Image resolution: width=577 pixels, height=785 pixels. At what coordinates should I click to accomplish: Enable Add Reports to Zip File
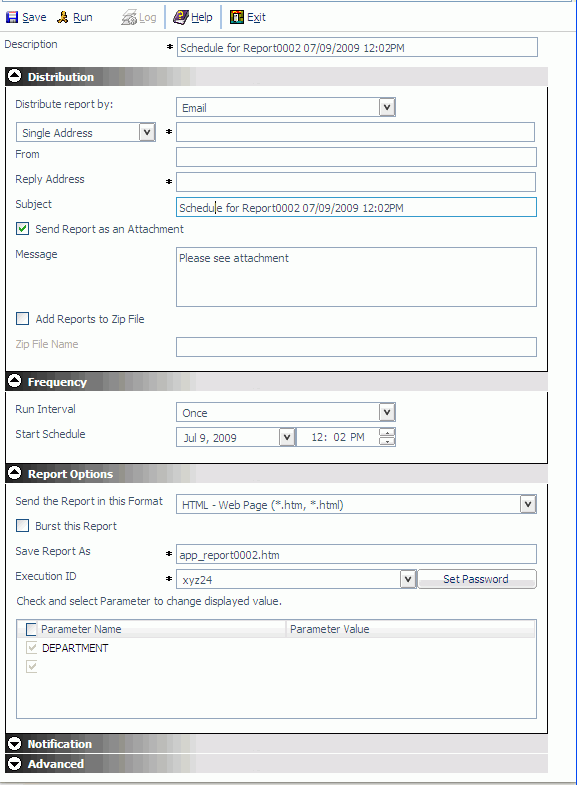click(23, 319)
